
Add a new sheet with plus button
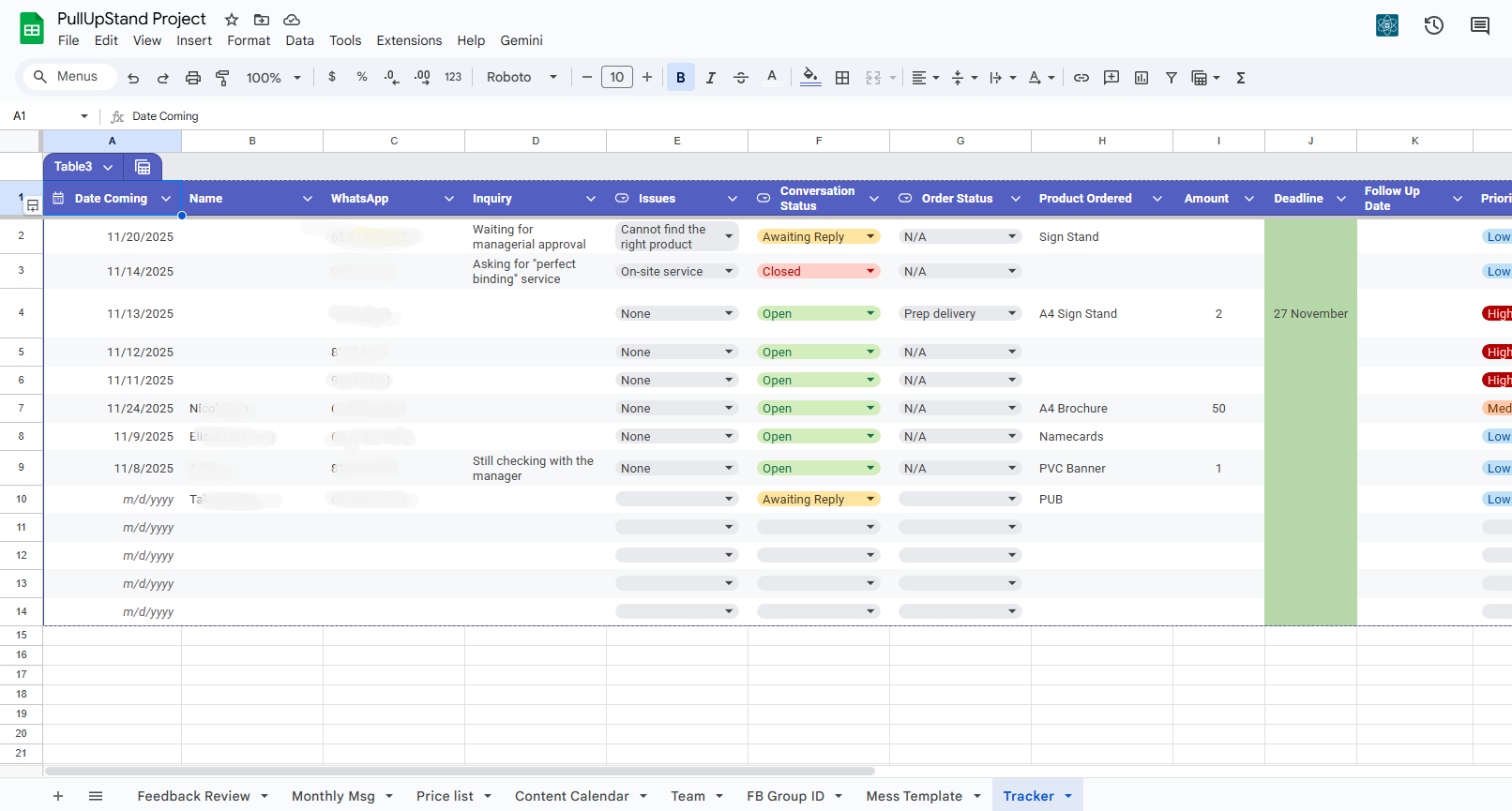(58, 796)
